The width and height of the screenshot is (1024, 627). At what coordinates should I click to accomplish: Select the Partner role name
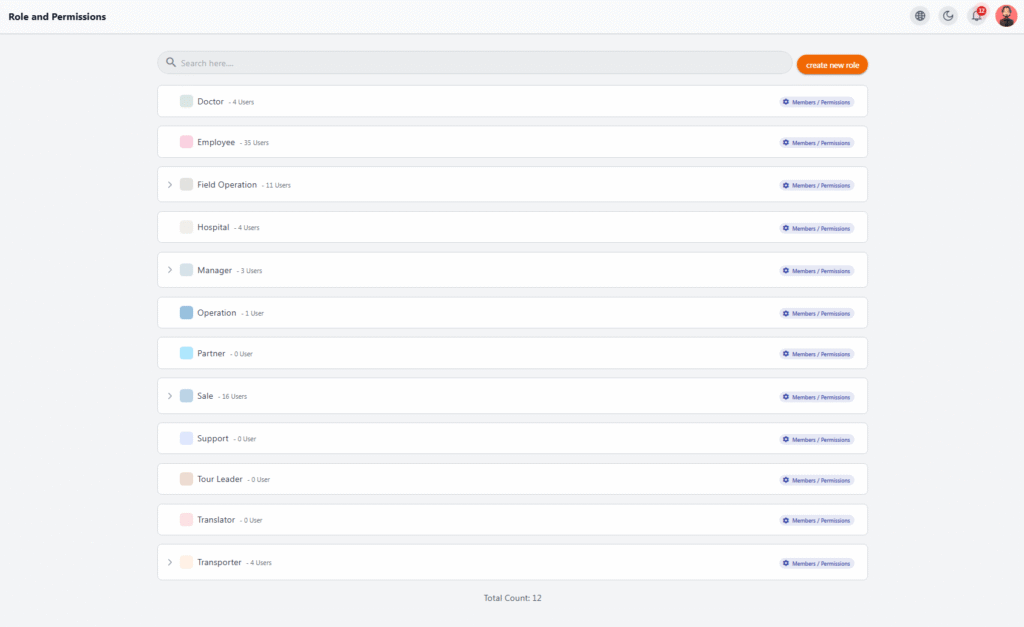(x=211, y=353)
